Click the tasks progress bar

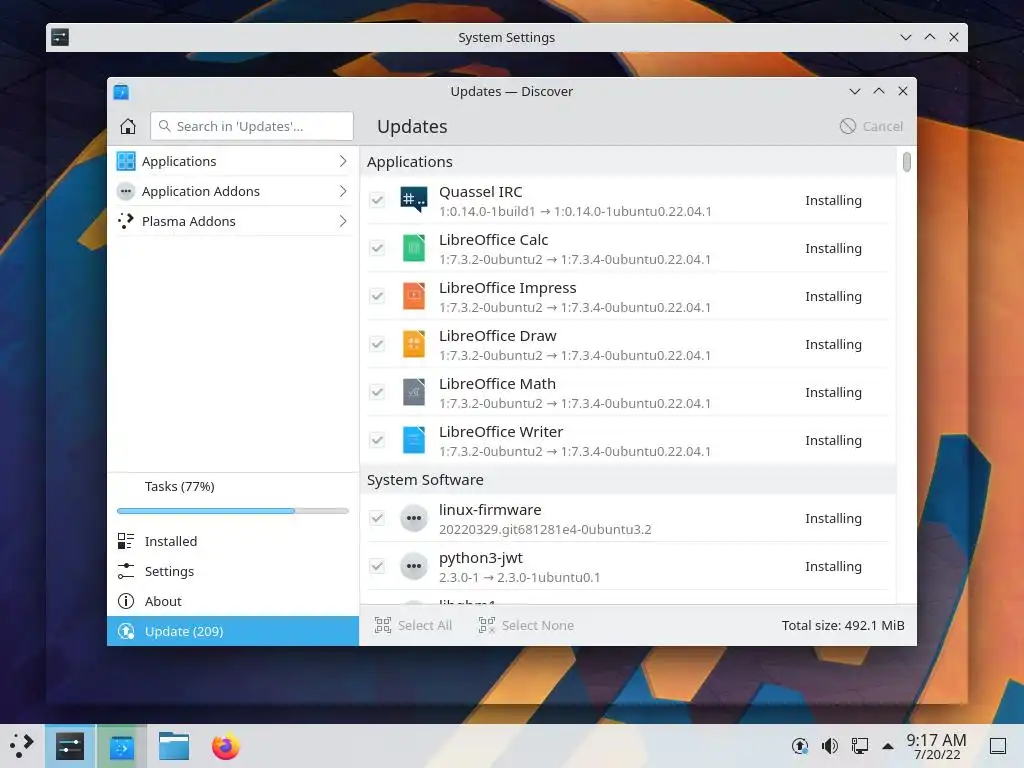click(232, 511)
